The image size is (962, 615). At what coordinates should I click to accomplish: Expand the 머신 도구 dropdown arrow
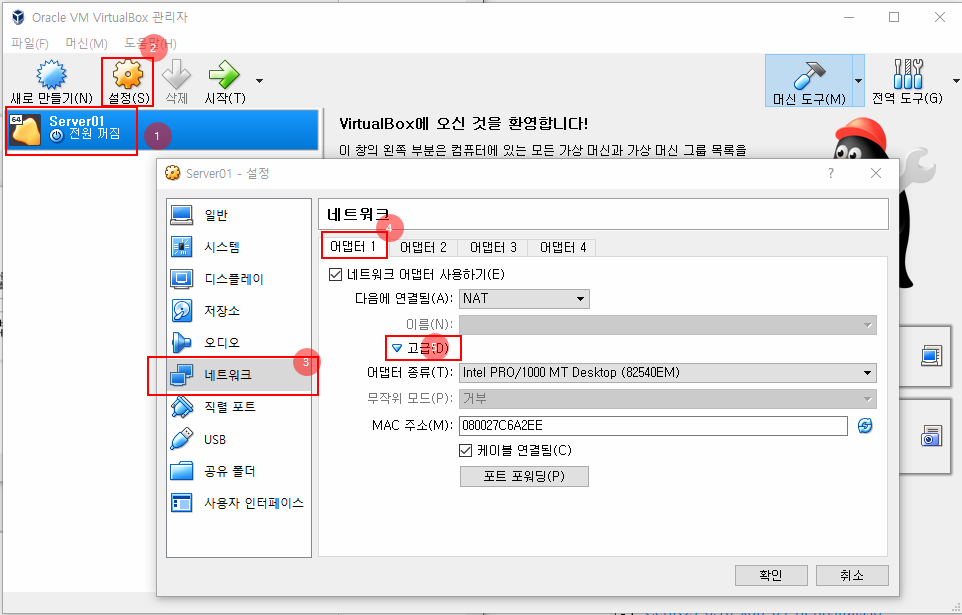pos(858,80)
